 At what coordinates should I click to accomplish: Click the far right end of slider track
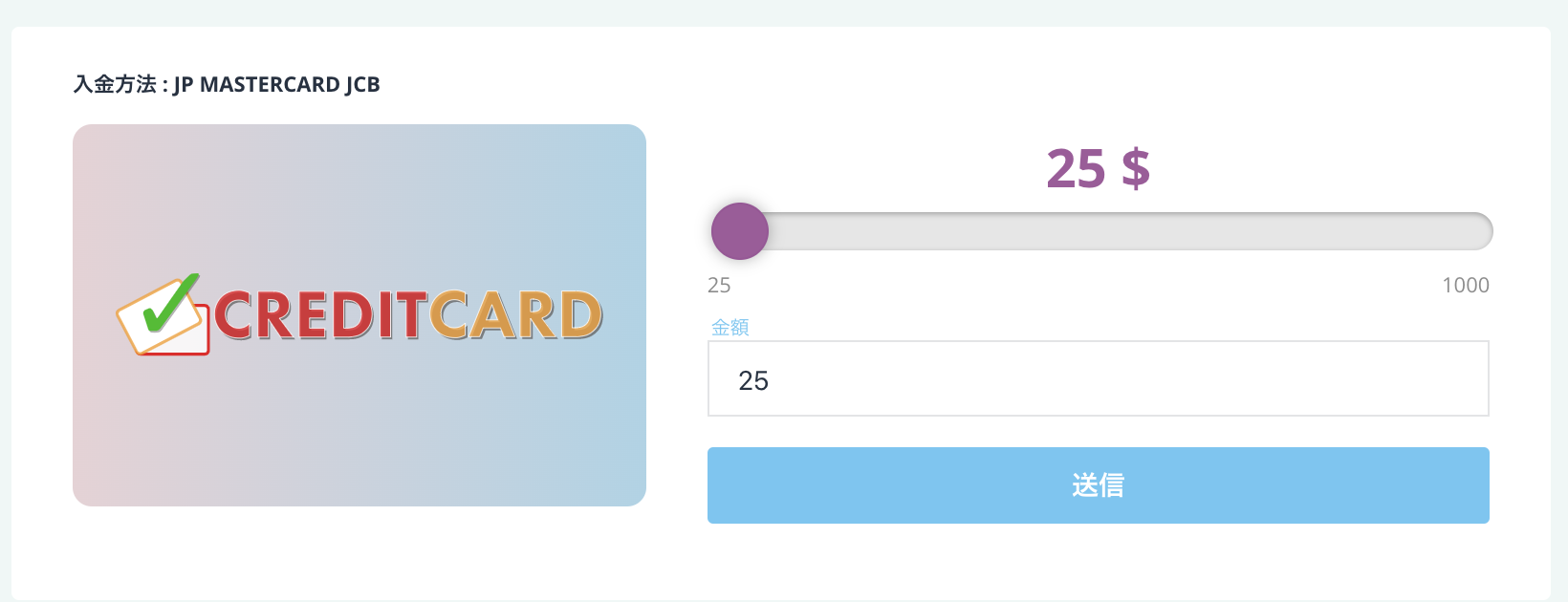(1480, 231)
